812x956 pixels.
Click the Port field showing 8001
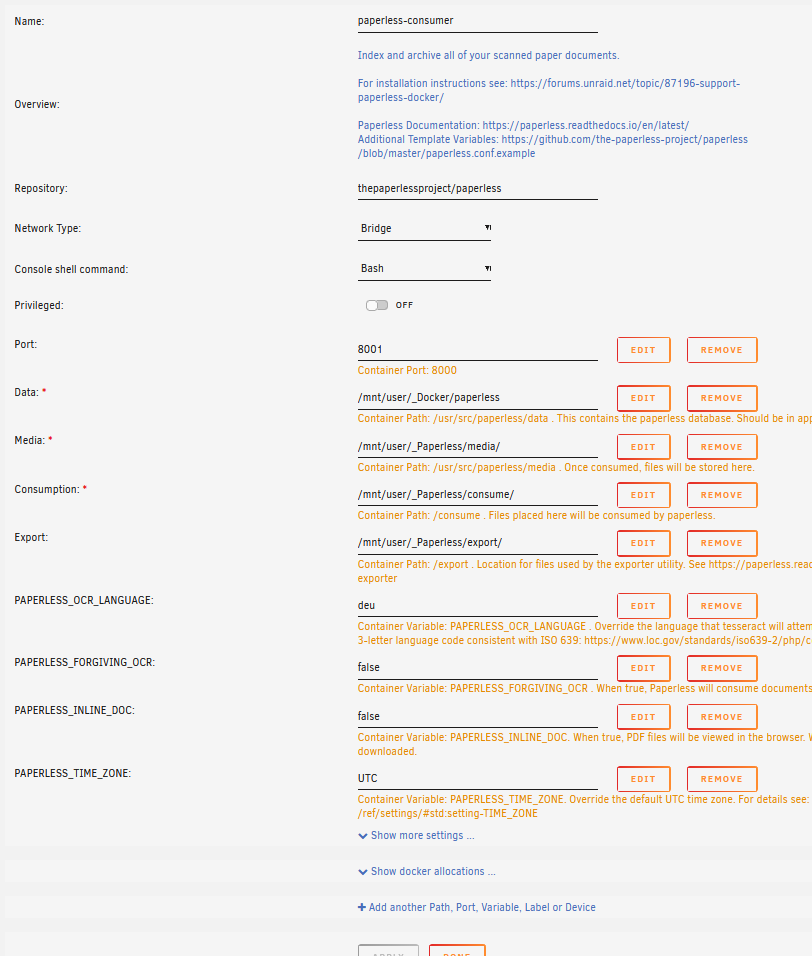coord(477,349)
